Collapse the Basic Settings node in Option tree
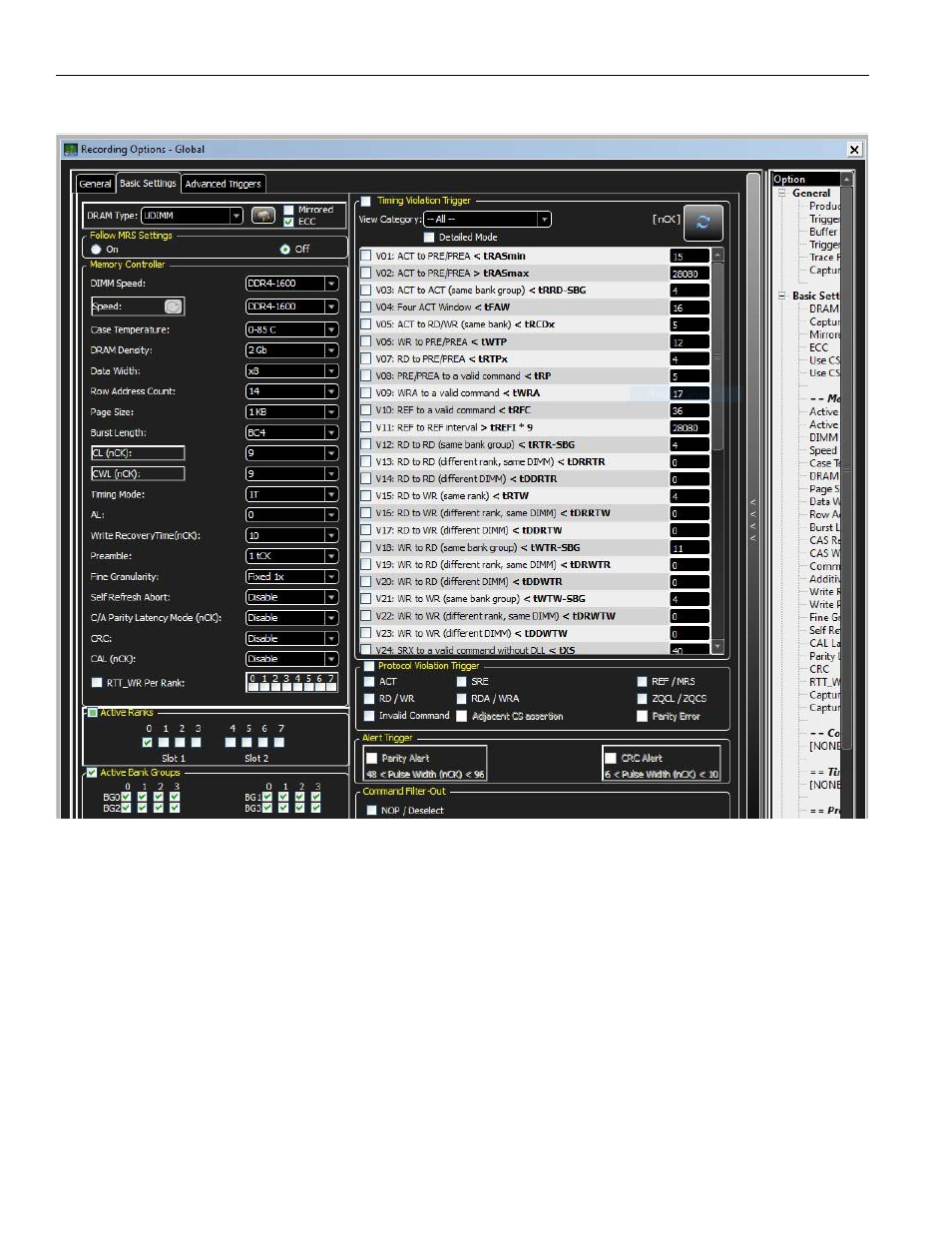Viewport: 952px width, 1233px height. [x=783, y=297]
